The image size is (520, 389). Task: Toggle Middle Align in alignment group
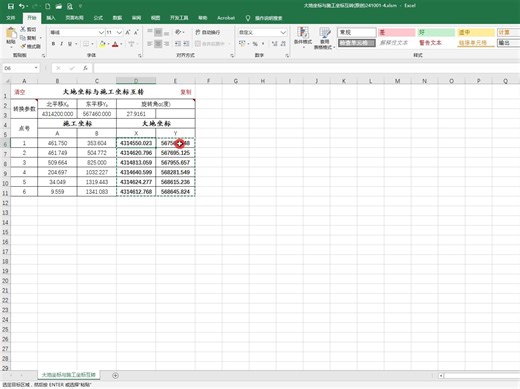point(158,32)
